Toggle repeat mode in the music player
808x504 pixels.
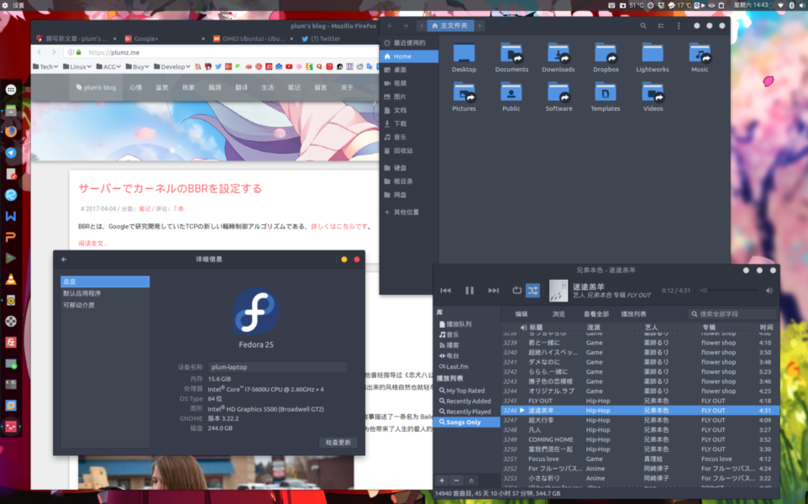517,291
